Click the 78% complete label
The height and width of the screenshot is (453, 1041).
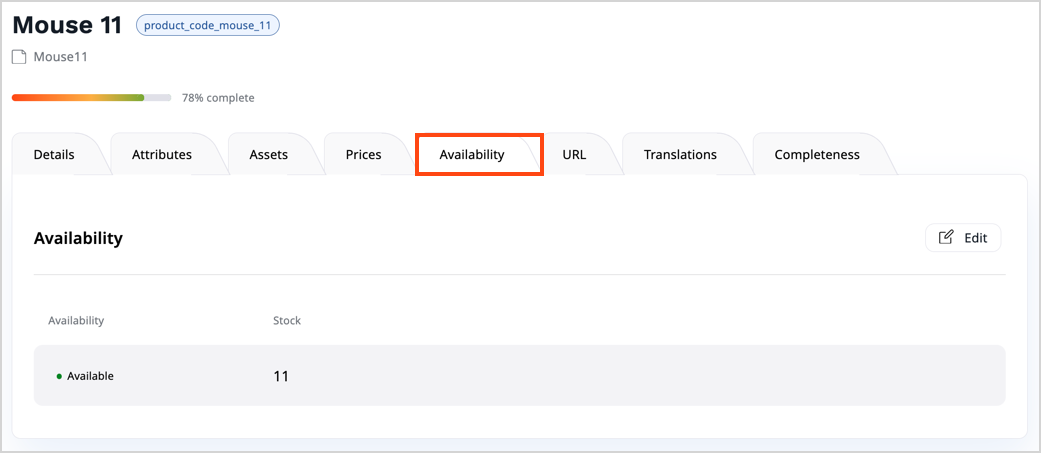tap(218, 98)
